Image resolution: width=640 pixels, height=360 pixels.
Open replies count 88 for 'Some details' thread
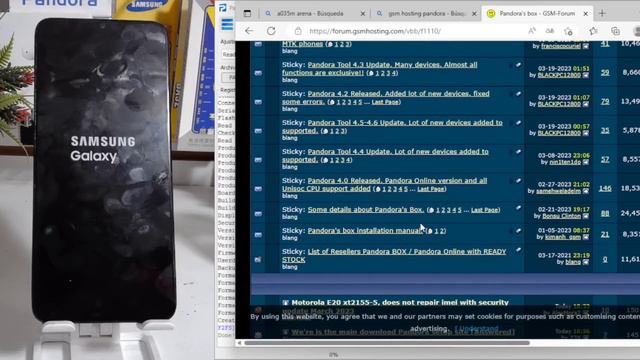click(x=605, y=213)
